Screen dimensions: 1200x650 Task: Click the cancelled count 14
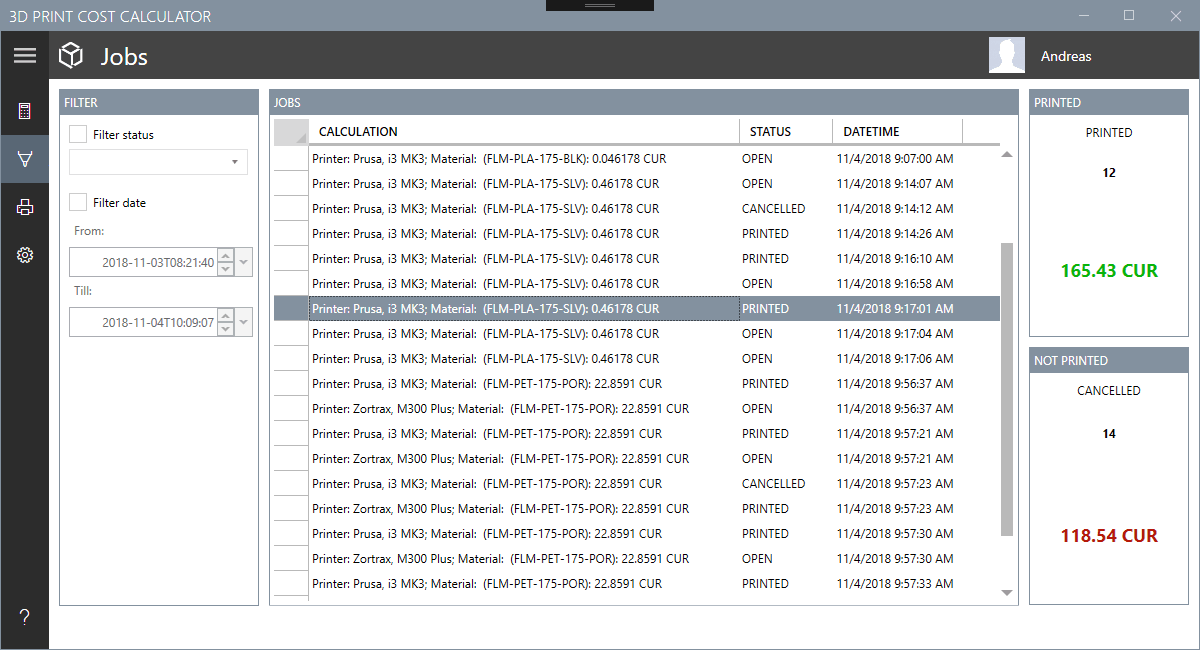coord(1109,434)
